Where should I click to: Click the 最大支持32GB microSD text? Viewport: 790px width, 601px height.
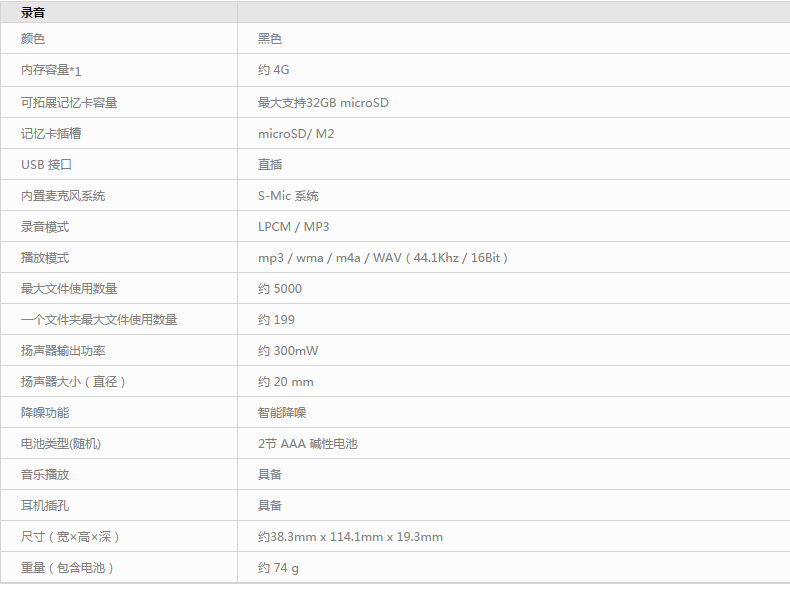[323, 102]
